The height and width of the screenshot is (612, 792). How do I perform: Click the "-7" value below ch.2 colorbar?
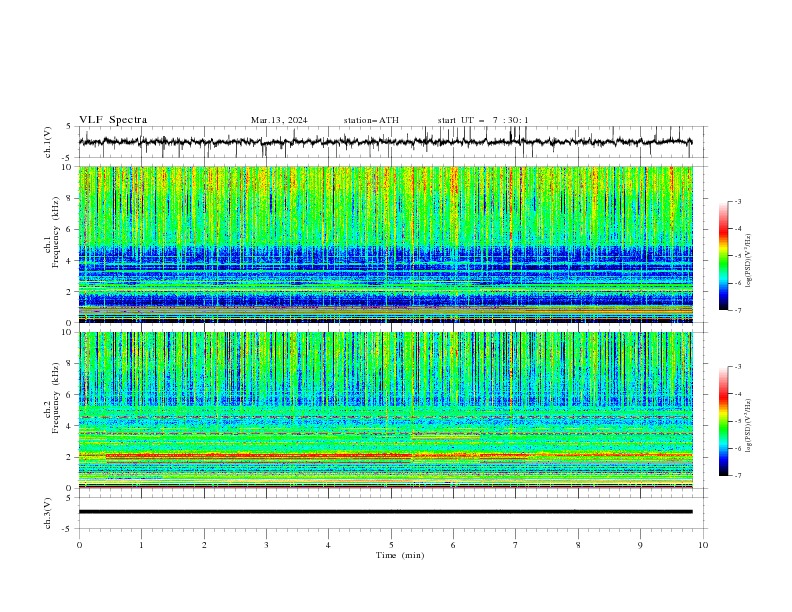tap(738, 476)
